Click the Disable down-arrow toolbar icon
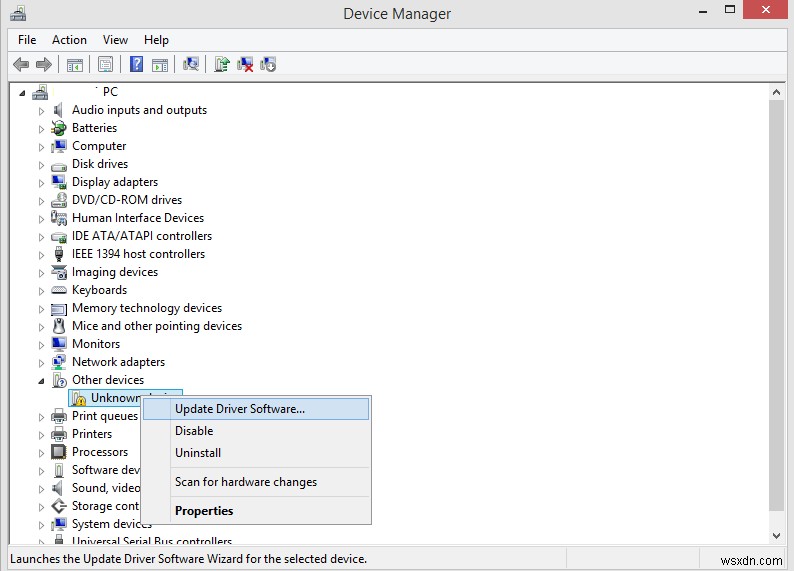The image size is (794, 571). [x=268, y=65]
